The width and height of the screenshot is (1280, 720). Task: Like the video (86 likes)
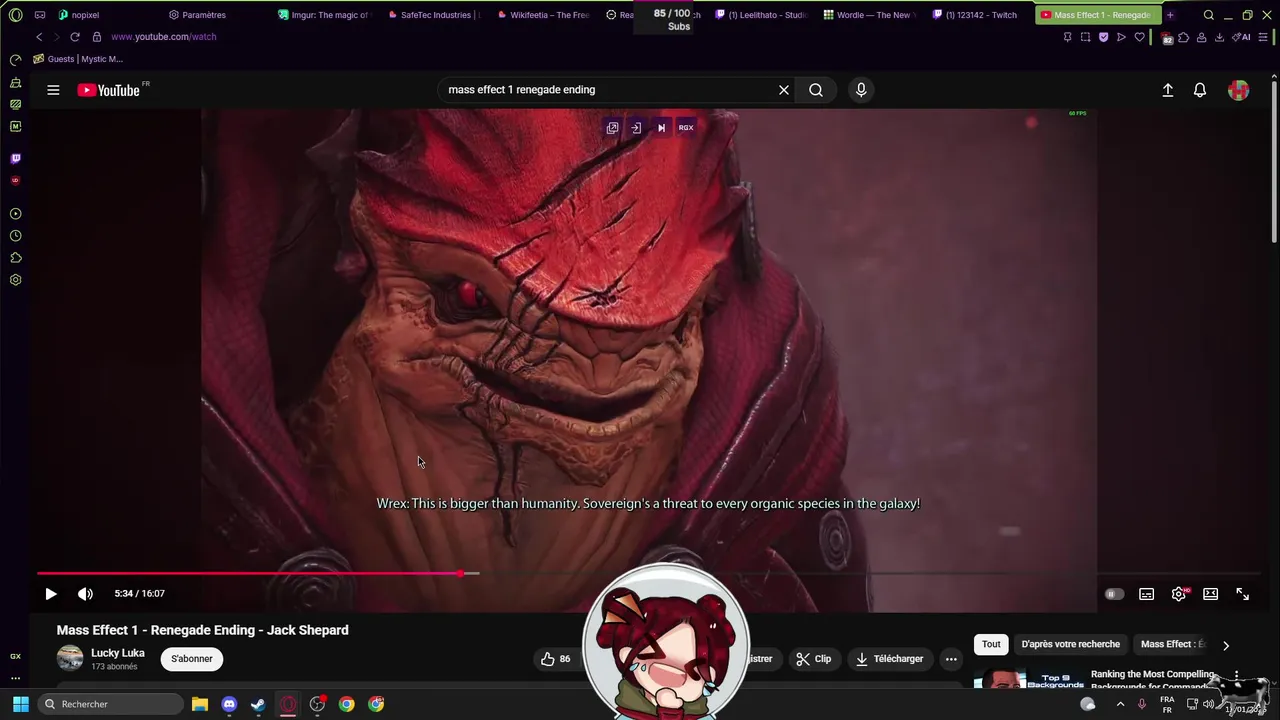[555, 659]
